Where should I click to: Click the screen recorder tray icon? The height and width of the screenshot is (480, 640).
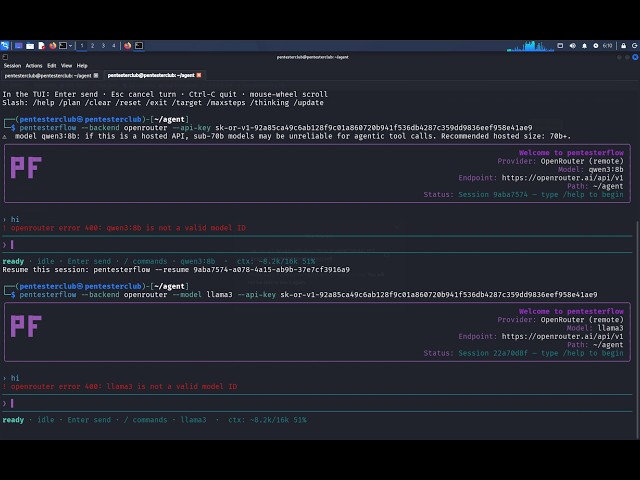coord(560,46)
